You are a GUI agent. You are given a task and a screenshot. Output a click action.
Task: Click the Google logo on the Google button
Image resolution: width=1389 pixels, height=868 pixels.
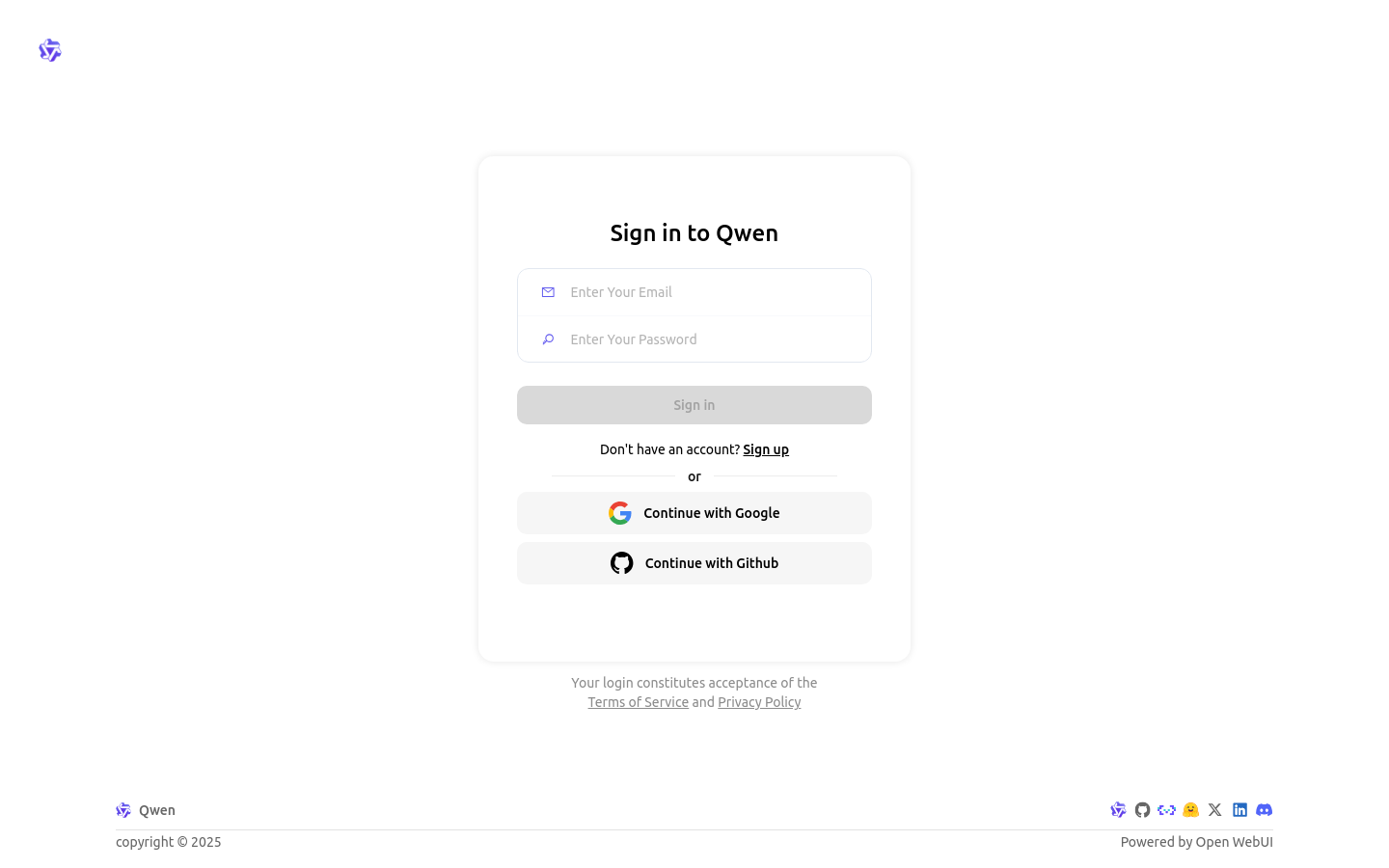(x=620, y=512)
